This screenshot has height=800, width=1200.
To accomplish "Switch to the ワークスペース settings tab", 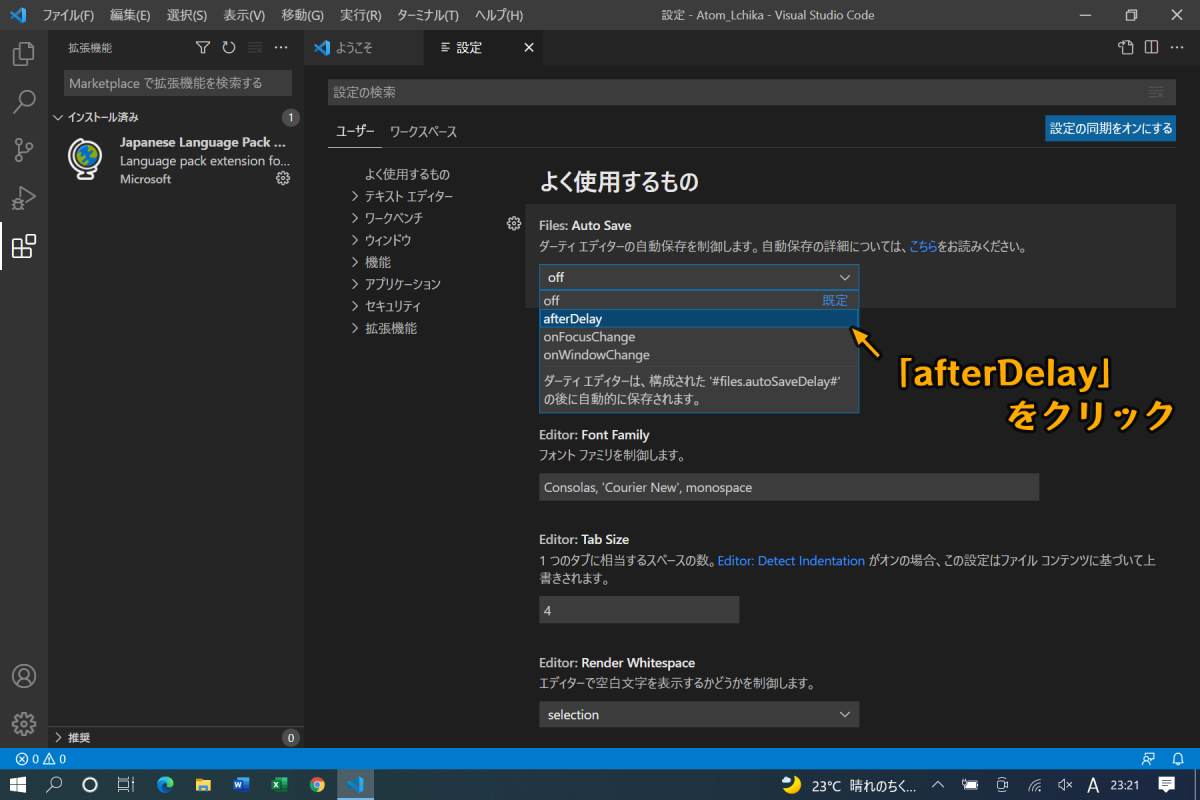I will coord(423,132).
